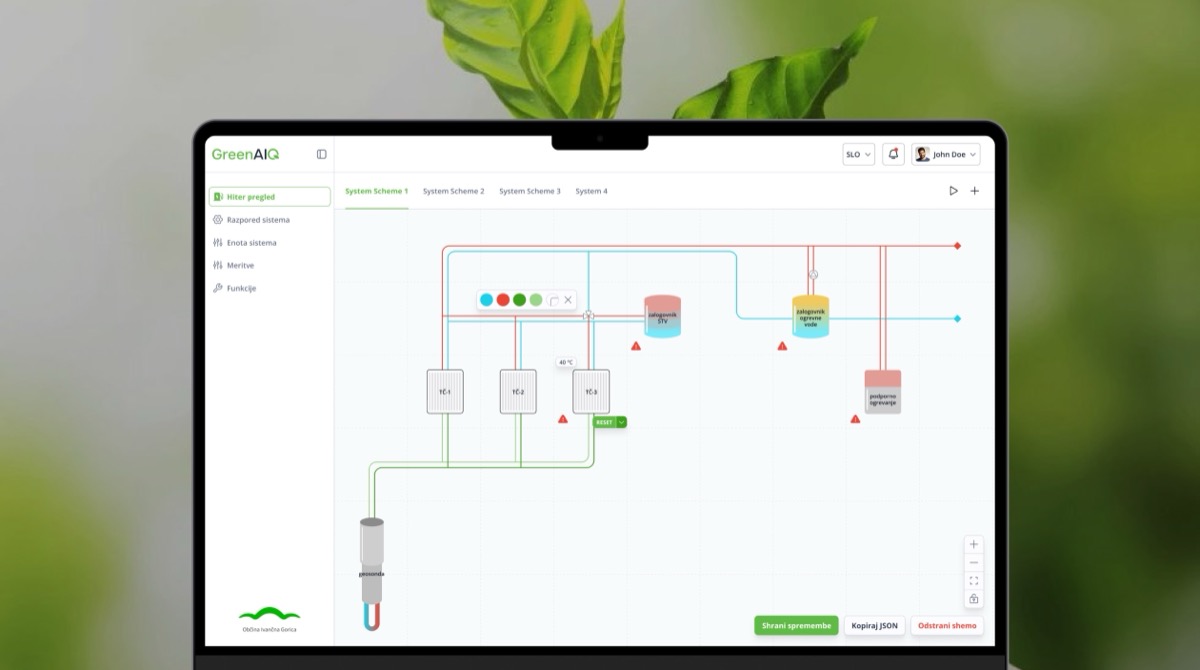Viewport: 1200px width, 670px height.
Task: Switch to System Scheme 2 tab
Action: coord(453,191)
